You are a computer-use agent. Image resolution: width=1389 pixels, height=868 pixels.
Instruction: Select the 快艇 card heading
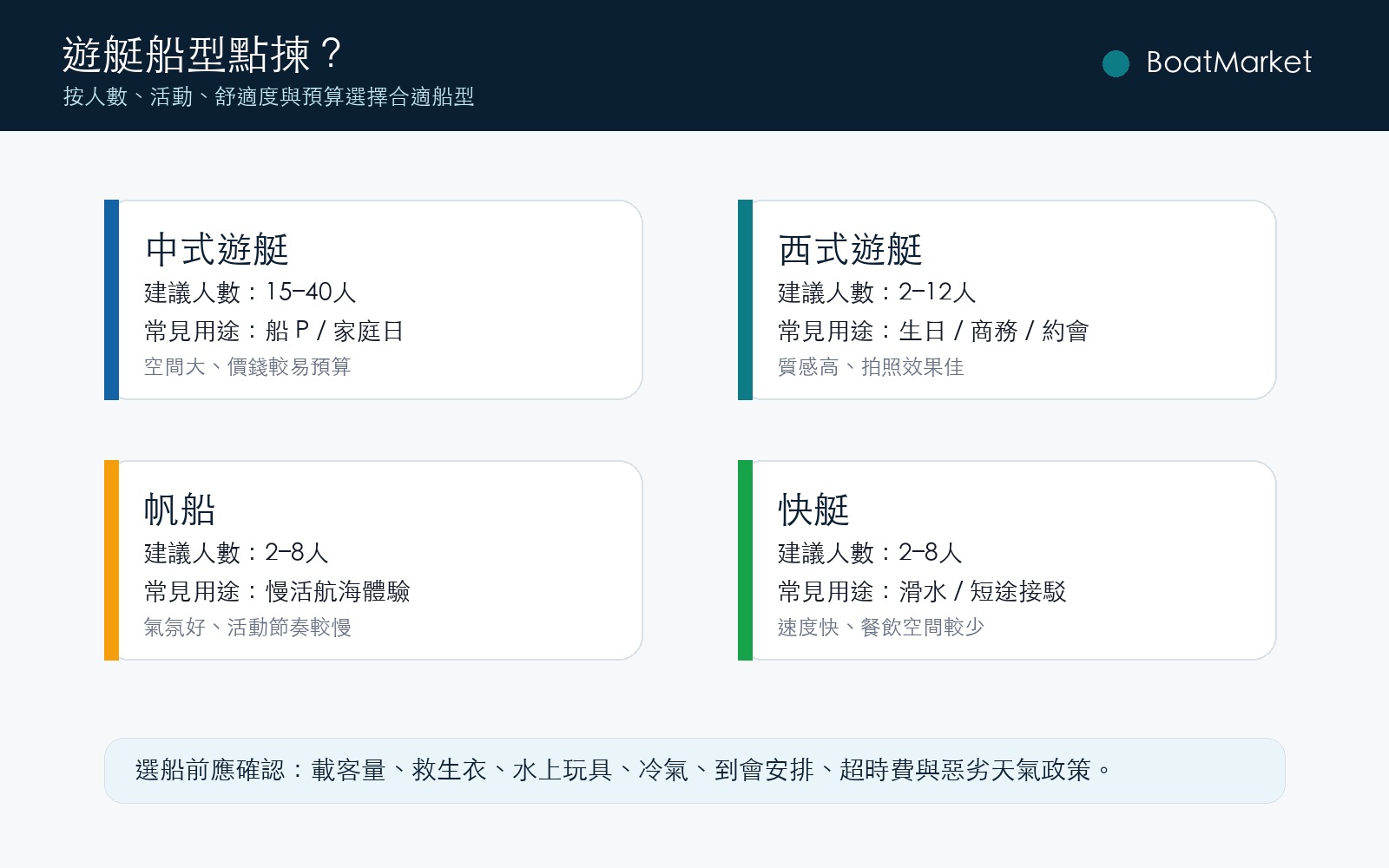[813, 510]
